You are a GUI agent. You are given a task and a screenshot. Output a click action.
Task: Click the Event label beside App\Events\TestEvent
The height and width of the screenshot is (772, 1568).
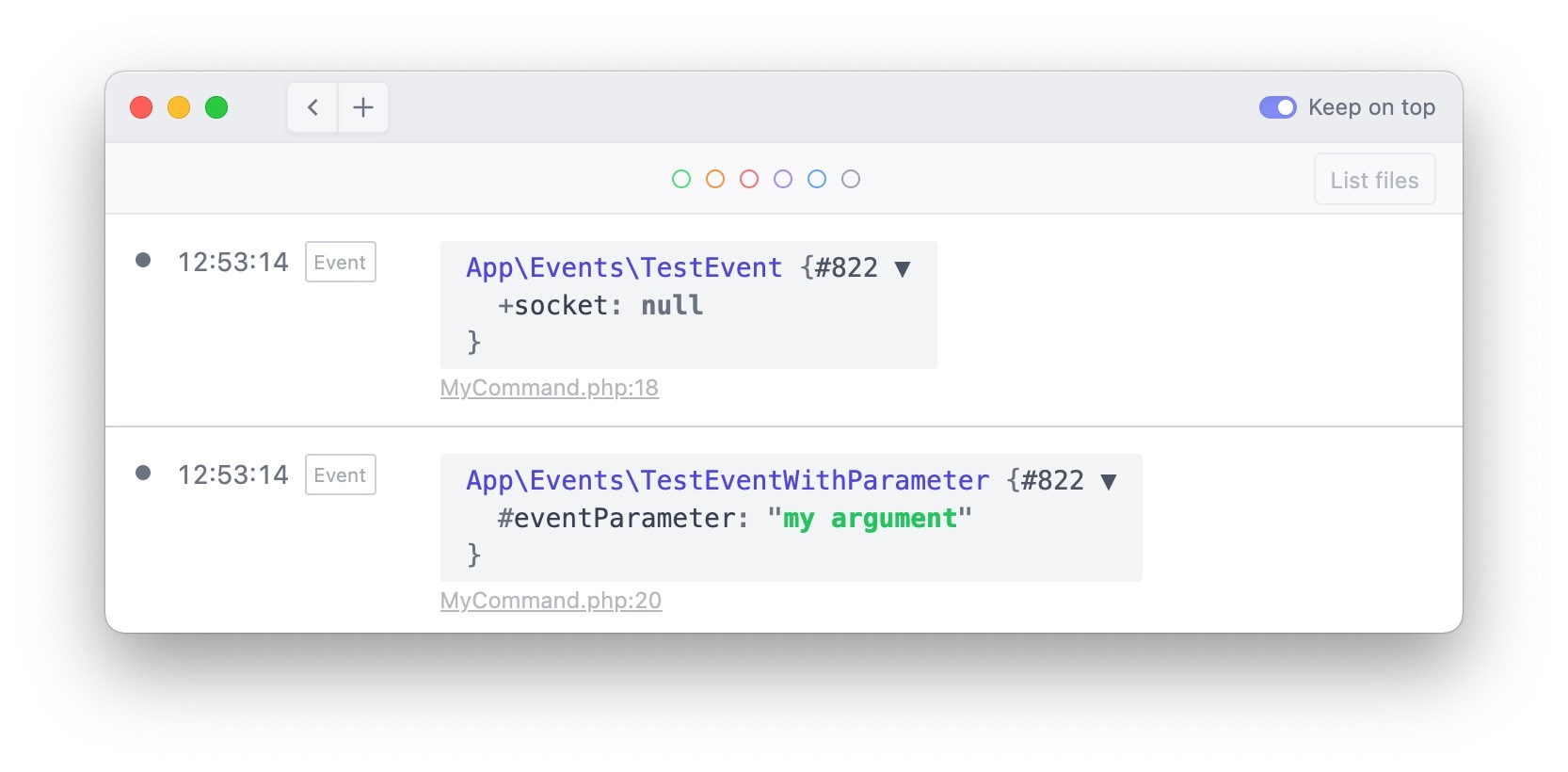click(x=341, y=263)
